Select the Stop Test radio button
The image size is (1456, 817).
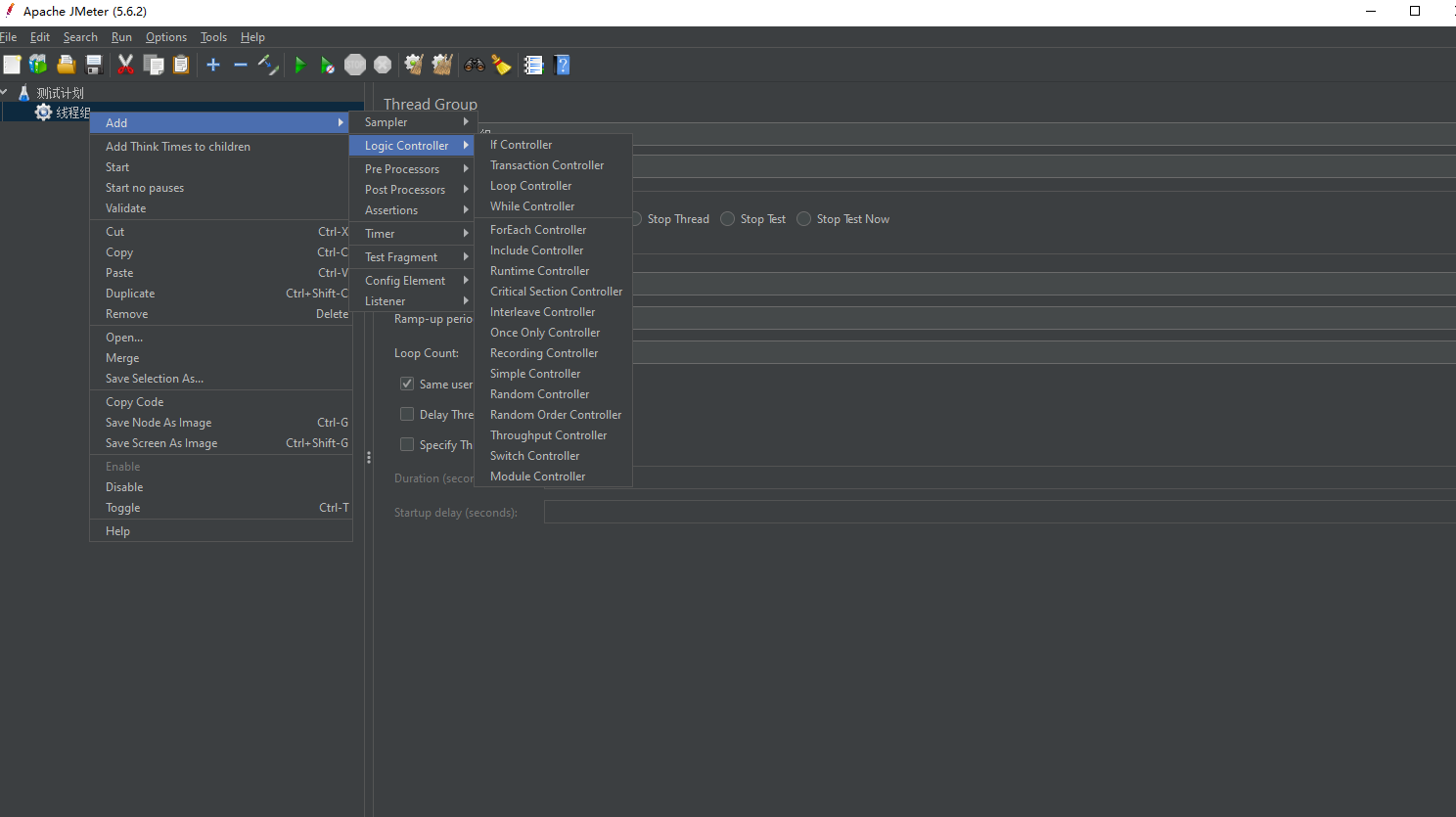coord(727,219)
